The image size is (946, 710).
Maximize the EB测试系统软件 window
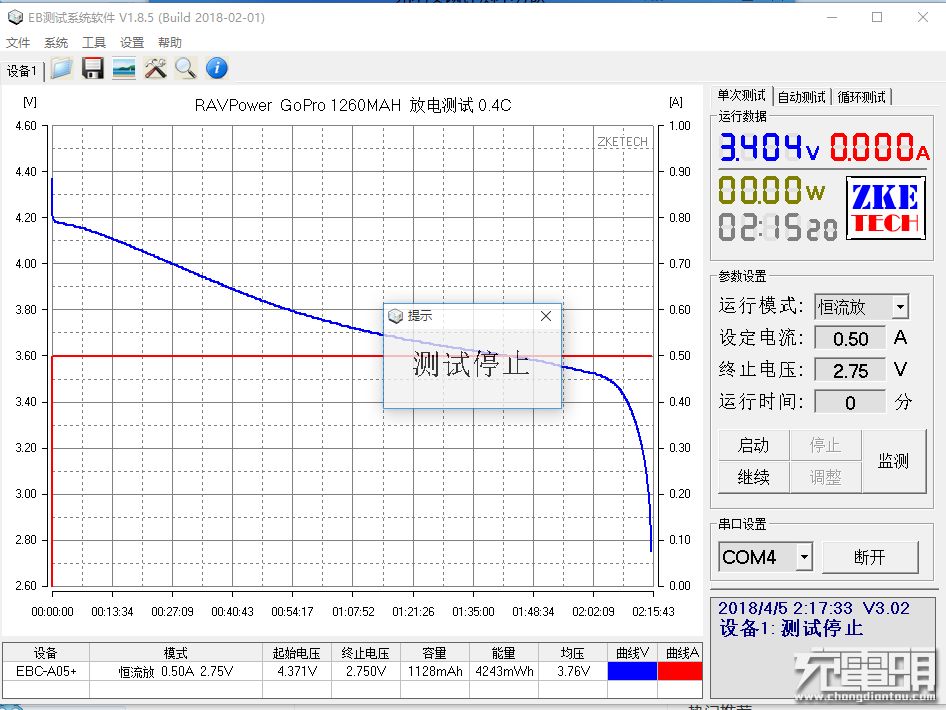click(877, 17)
